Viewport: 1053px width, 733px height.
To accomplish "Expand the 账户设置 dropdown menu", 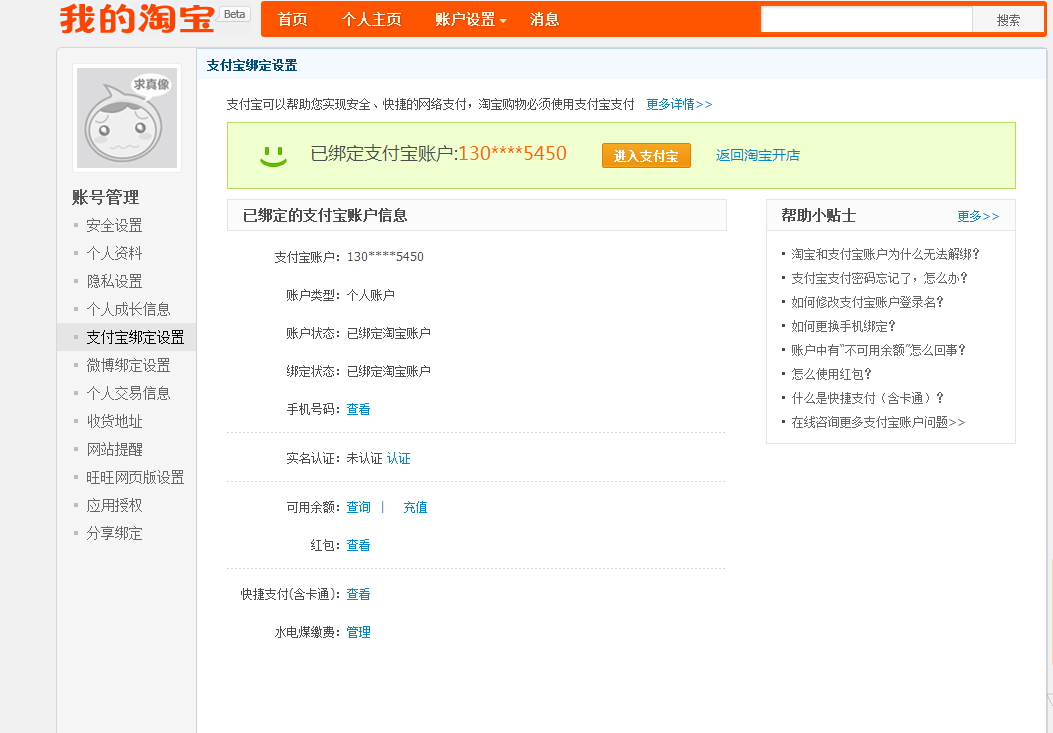I will (x=470, y=19).
